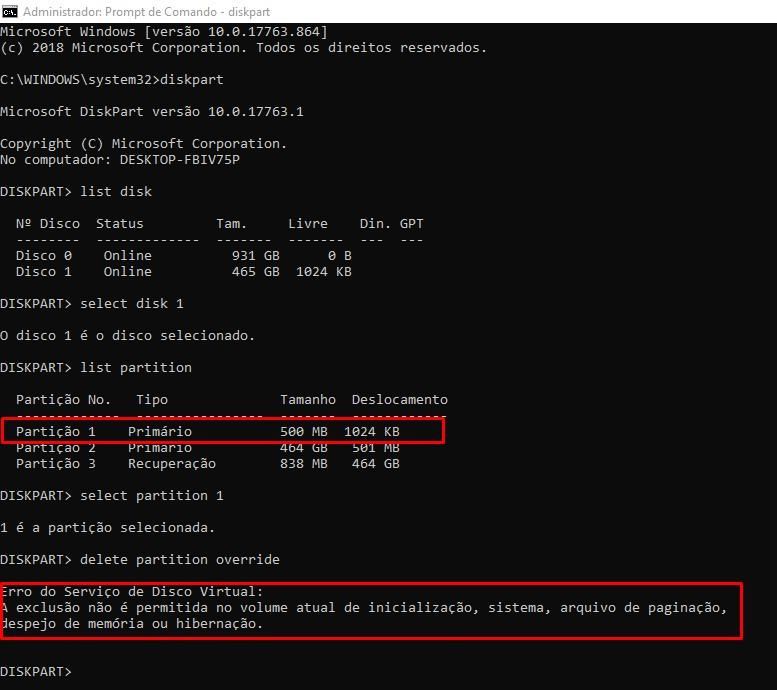Click the text "Microsoft Windows [versão 10.0.17763.864]"
The height and width of the screenshot is (690, 777).
coord(164,32)
